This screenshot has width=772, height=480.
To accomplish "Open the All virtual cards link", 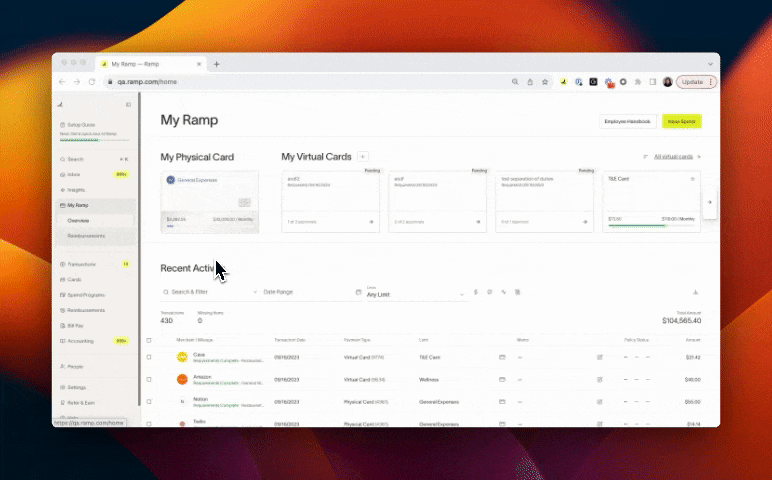I will [x=673, y=157].
